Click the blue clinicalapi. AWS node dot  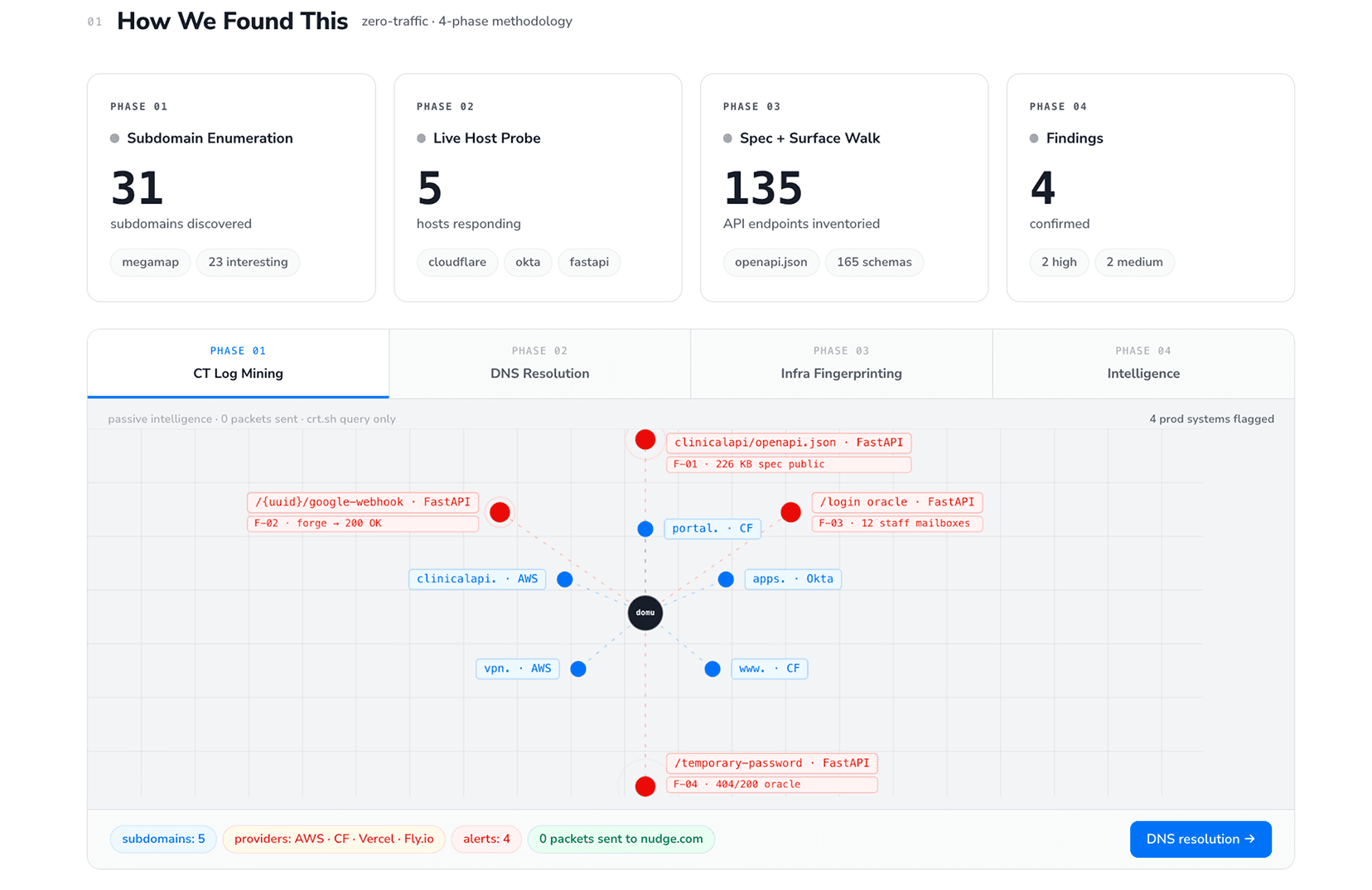[x=565, y=579]
